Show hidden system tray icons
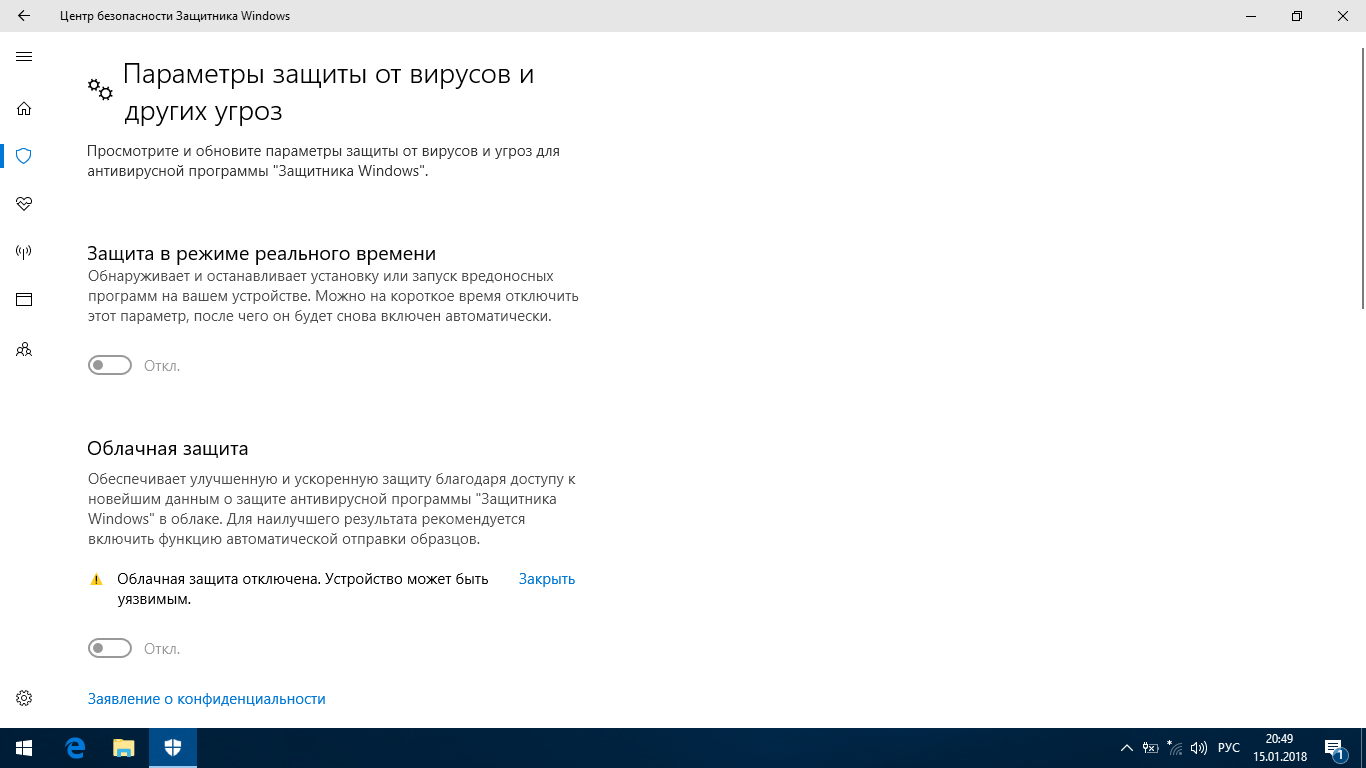The height and width of the screenshot is (768, 1366). pos(1127,748)
